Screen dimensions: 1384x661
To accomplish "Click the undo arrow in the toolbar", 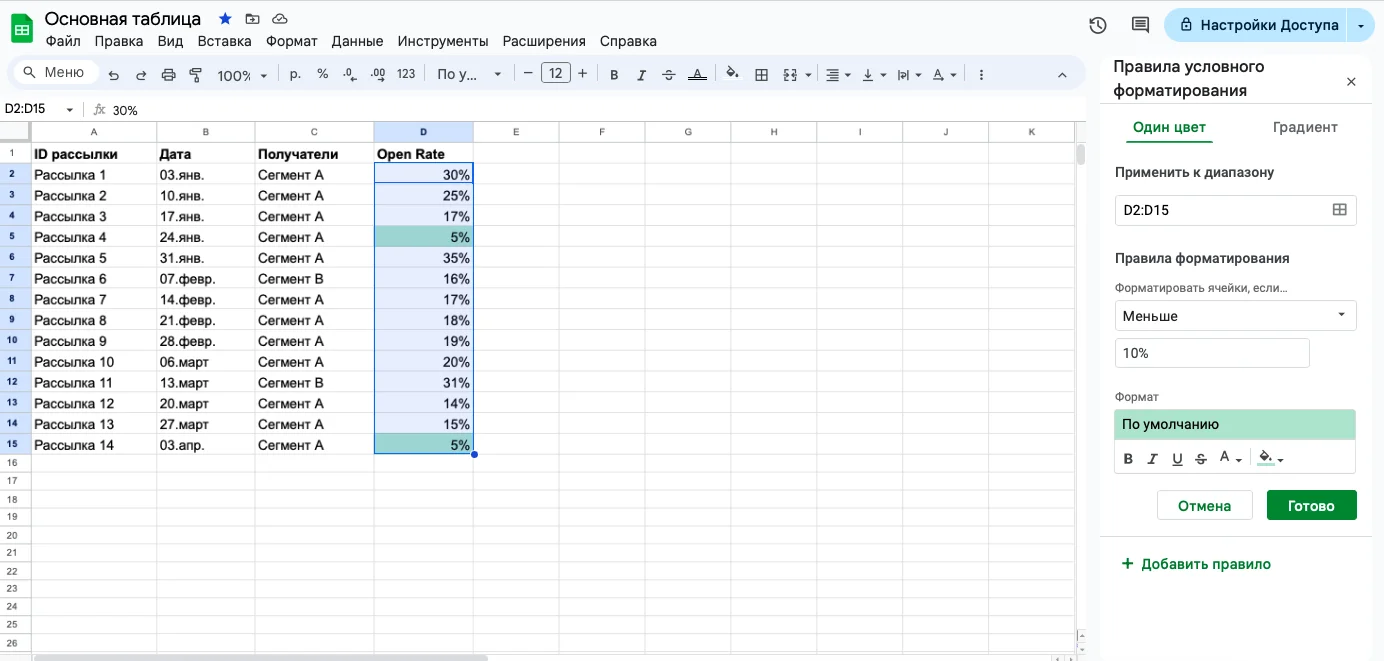I will (x=113, y=75).
